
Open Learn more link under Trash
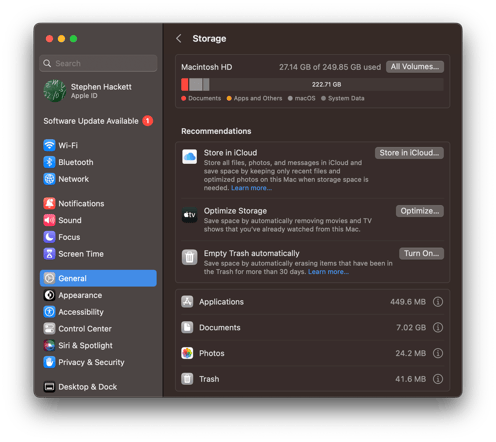(328, 272)
